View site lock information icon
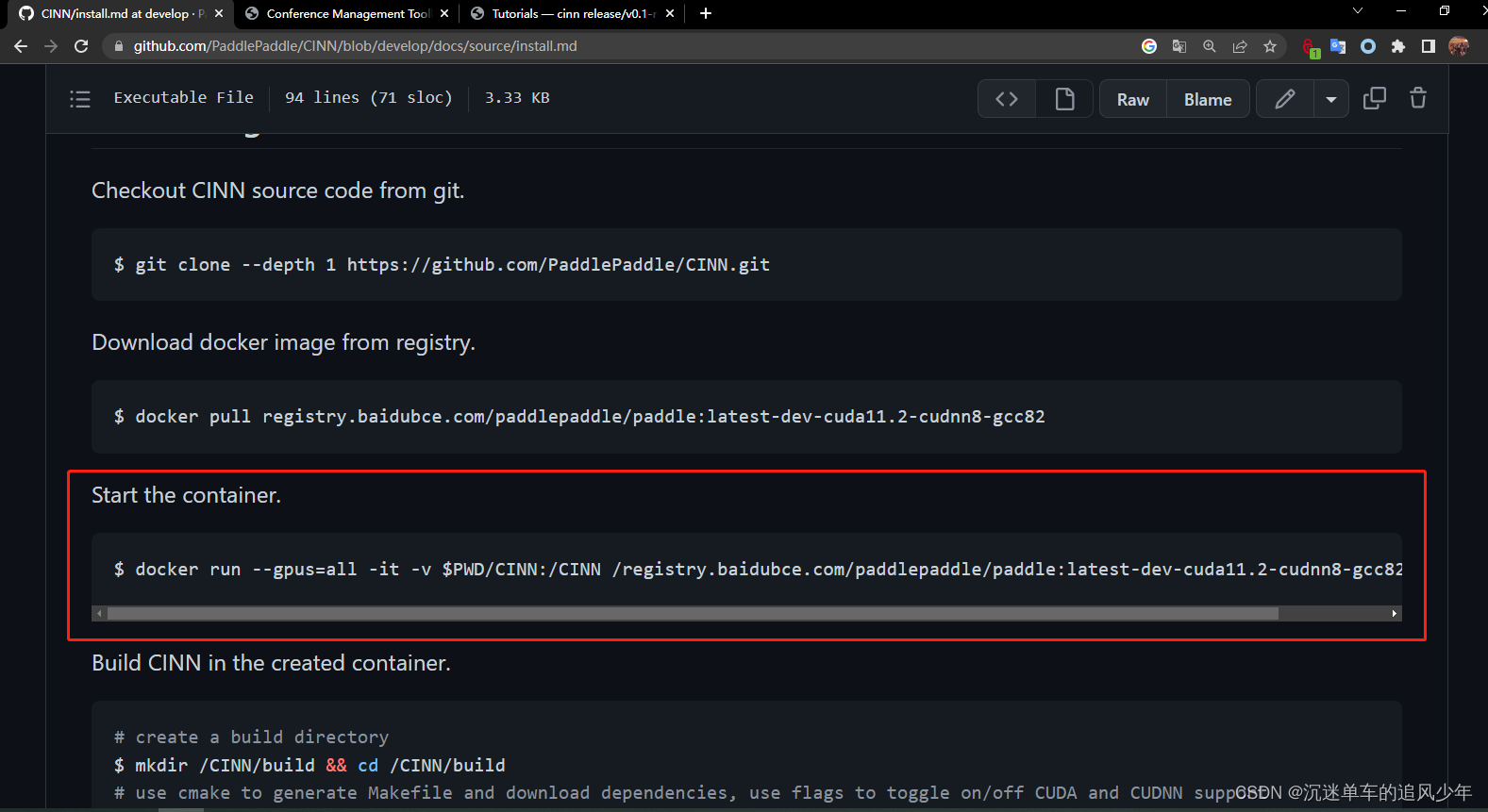 [118, 46]
